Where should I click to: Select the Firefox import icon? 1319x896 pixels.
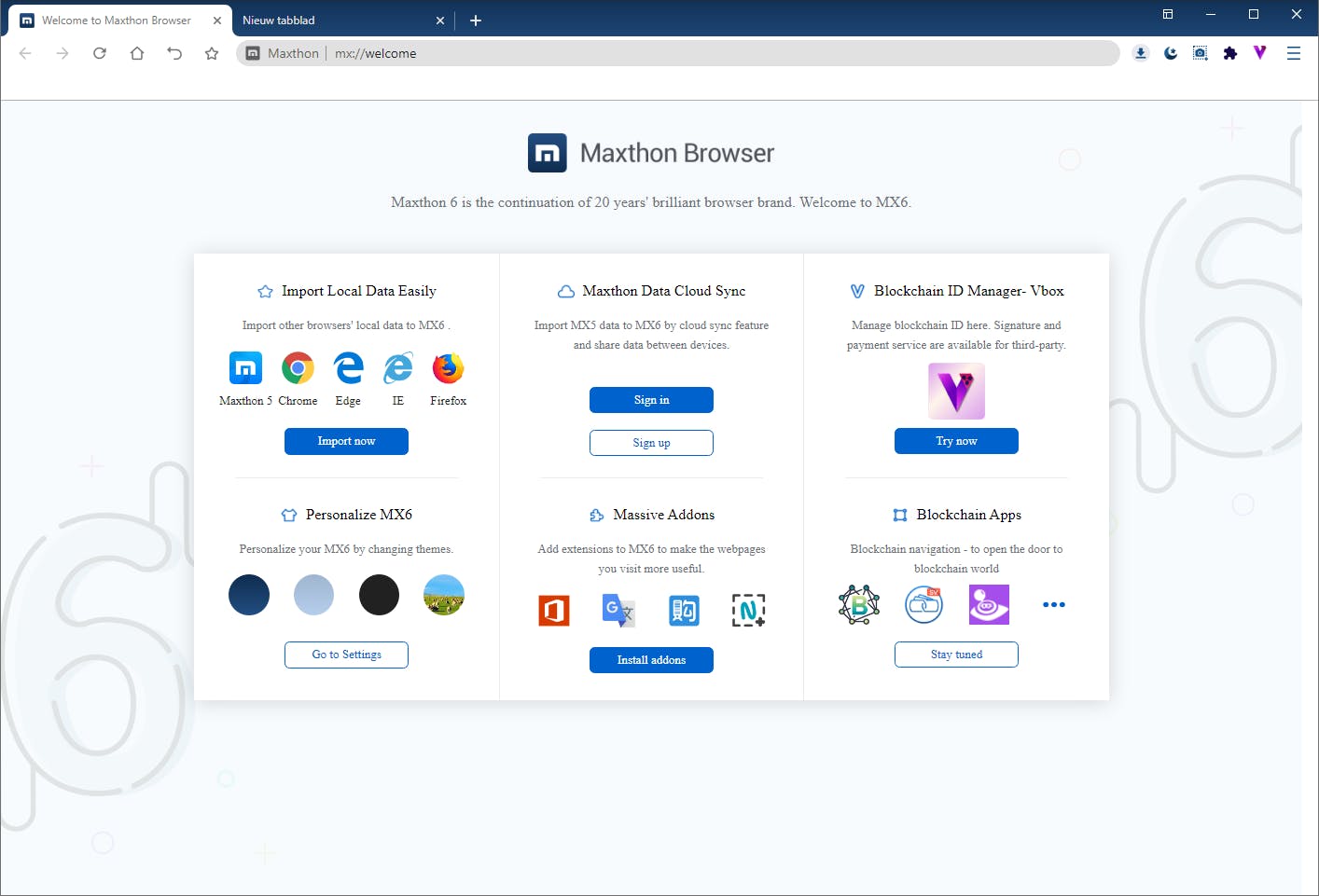pos(449,368)
